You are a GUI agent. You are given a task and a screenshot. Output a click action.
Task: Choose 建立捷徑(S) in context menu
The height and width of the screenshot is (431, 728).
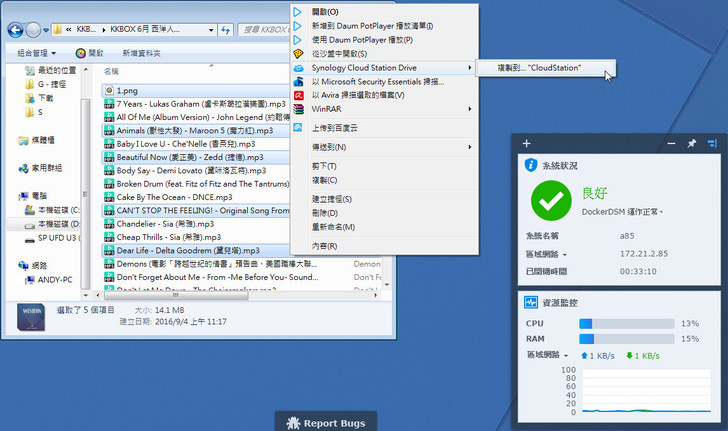pyautogui.click(x=384, y=199)
